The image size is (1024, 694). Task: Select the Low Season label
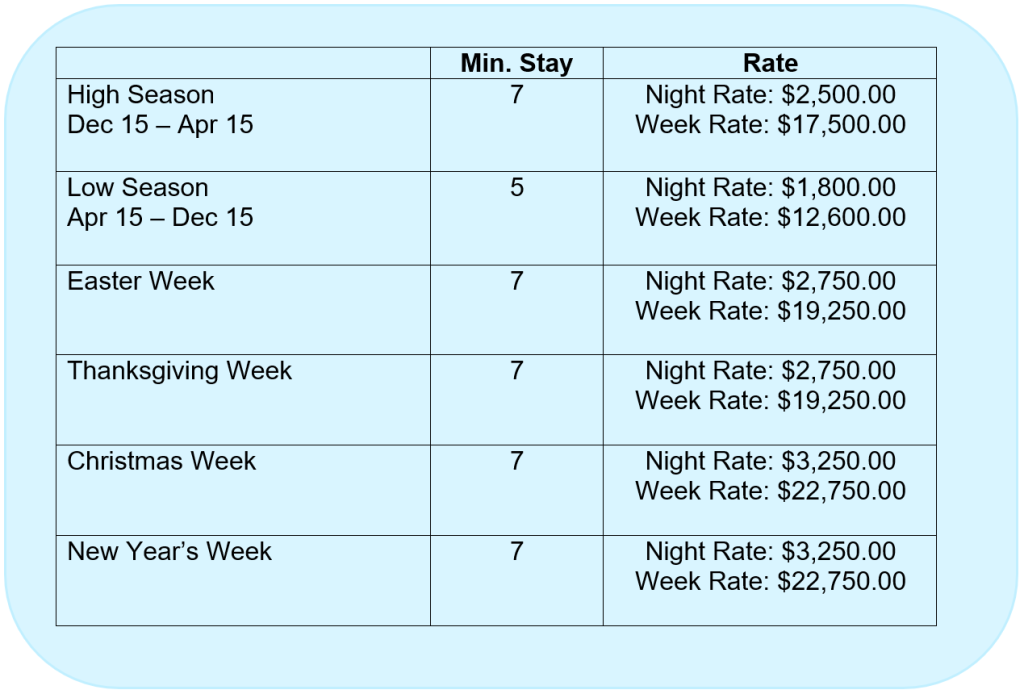[138, 187]
